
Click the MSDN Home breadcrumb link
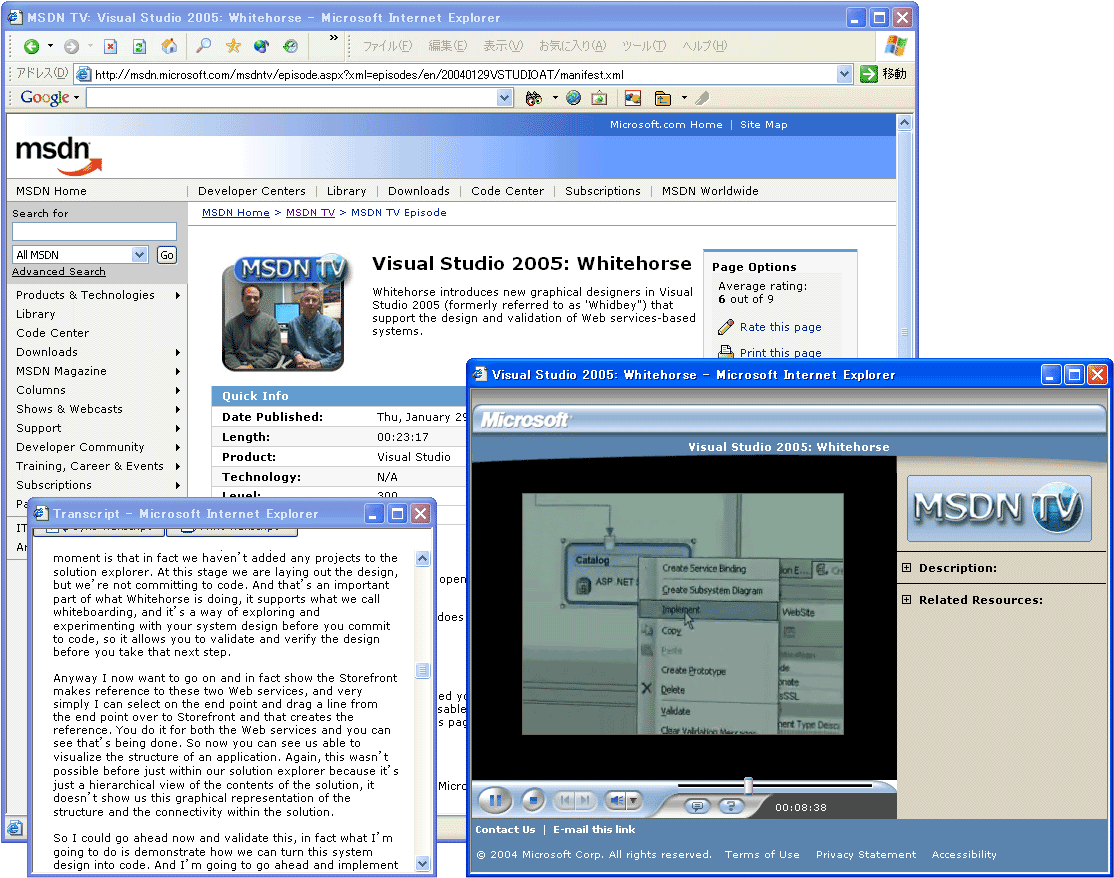(x=235, y=212)
